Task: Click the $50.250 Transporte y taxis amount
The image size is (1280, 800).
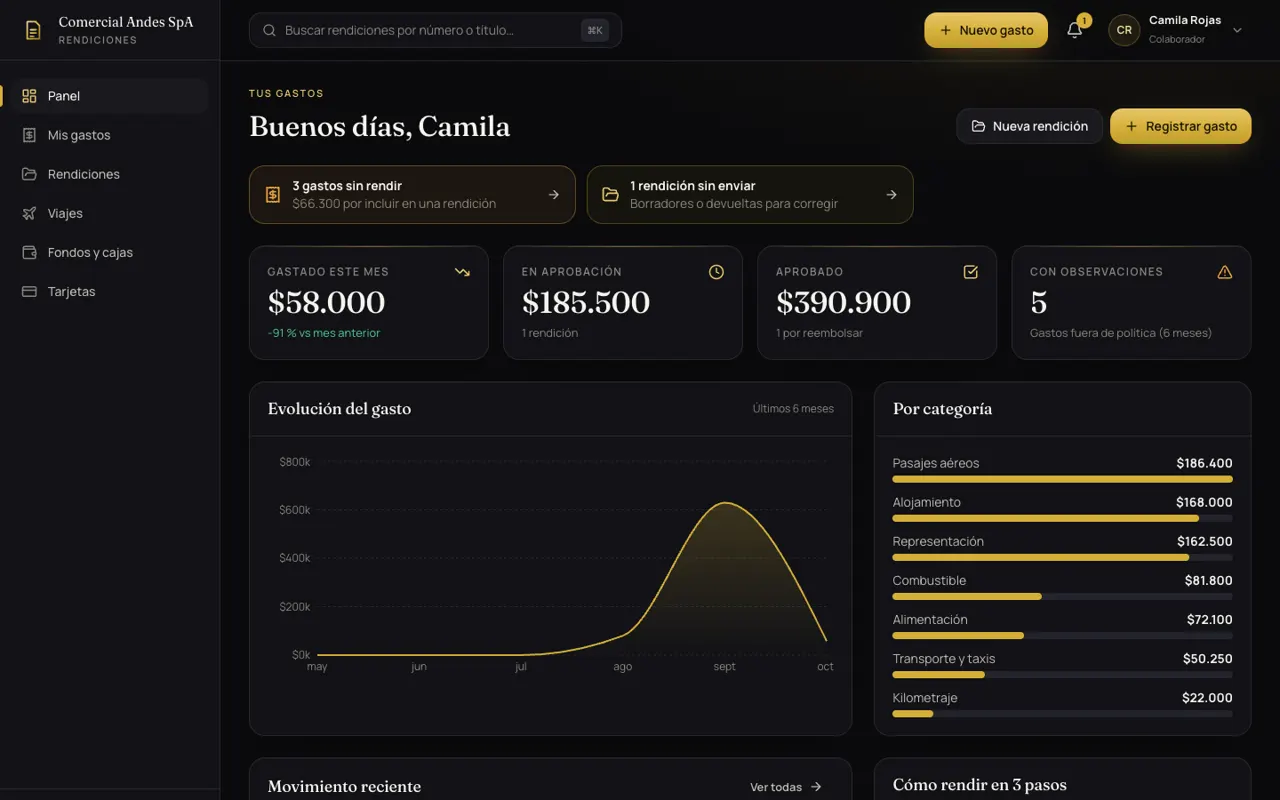Action: click(1208, 658)
